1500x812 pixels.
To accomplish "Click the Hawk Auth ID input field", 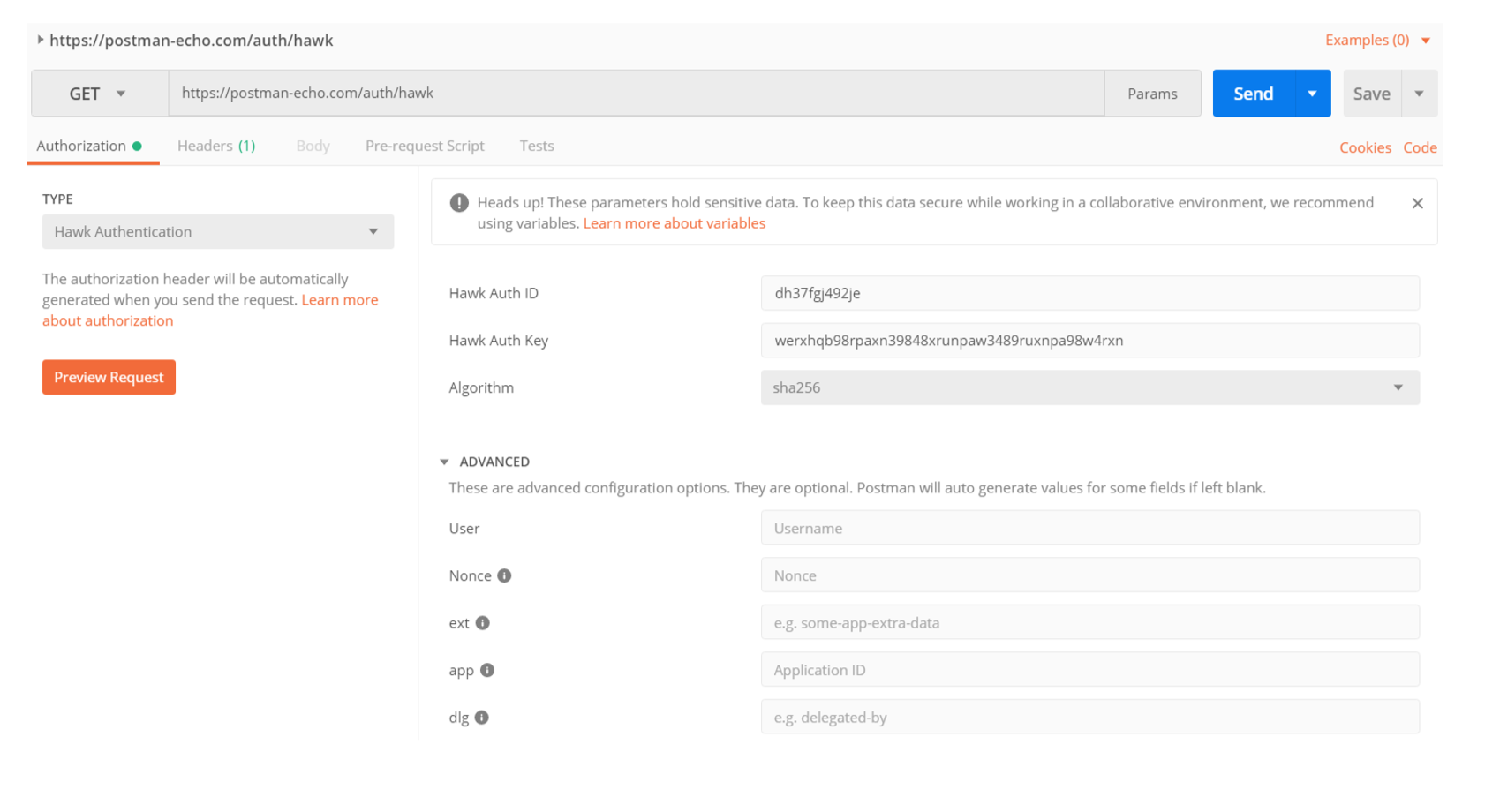I will click(x=1089, y=293).
